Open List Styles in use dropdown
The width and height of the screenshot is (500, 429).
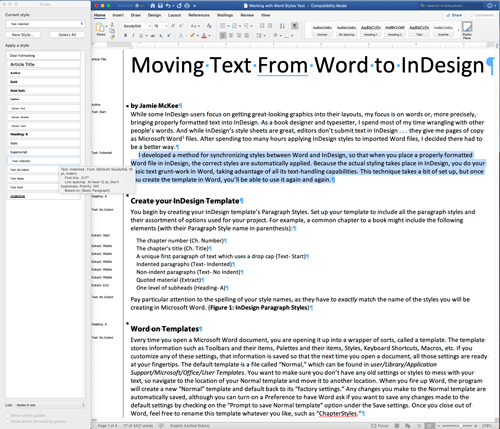tap(50, 405)
